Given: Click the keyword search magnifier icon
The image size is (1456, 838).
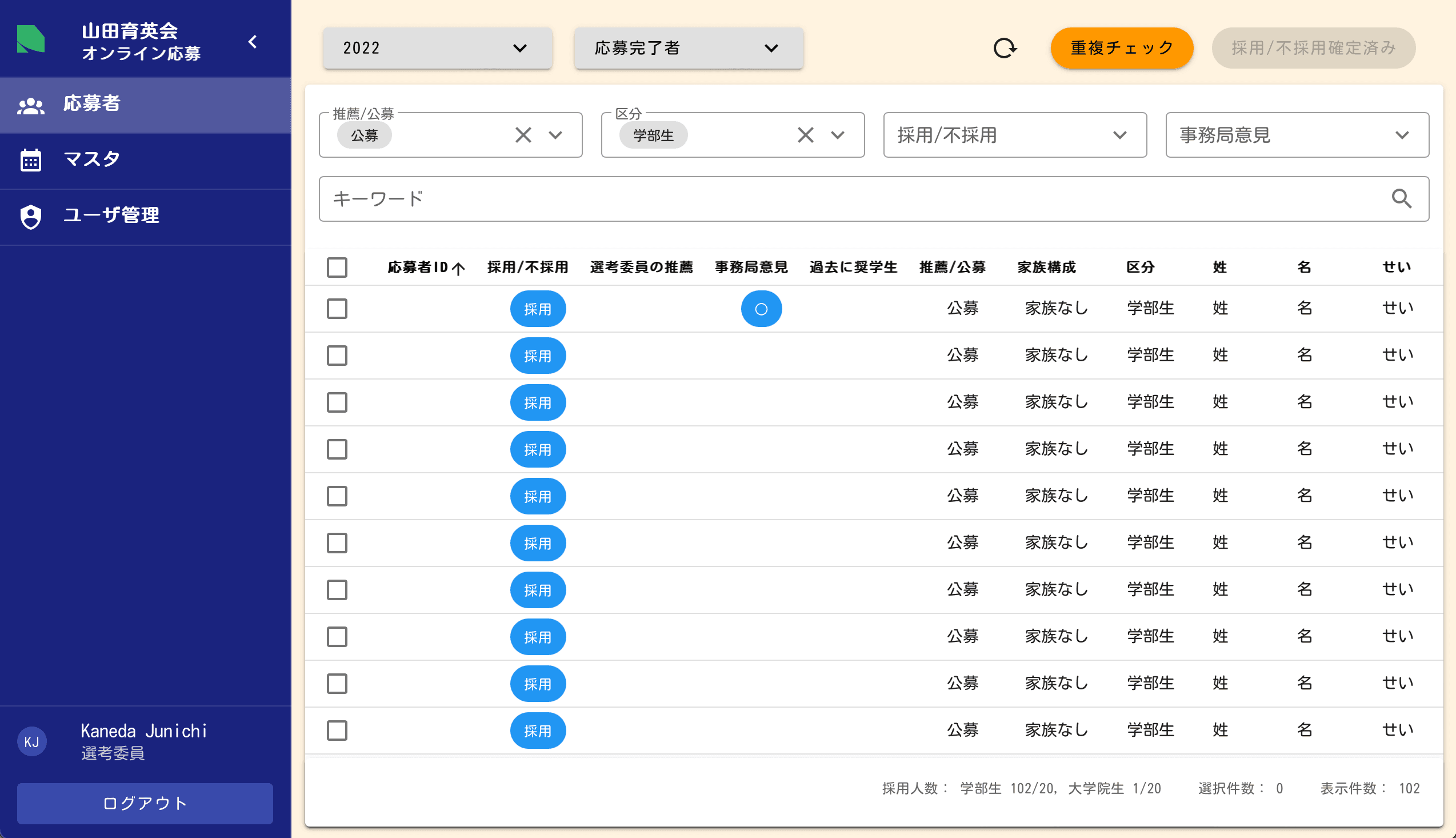Looking at the screenshot, I should [x=1402, y=198].
